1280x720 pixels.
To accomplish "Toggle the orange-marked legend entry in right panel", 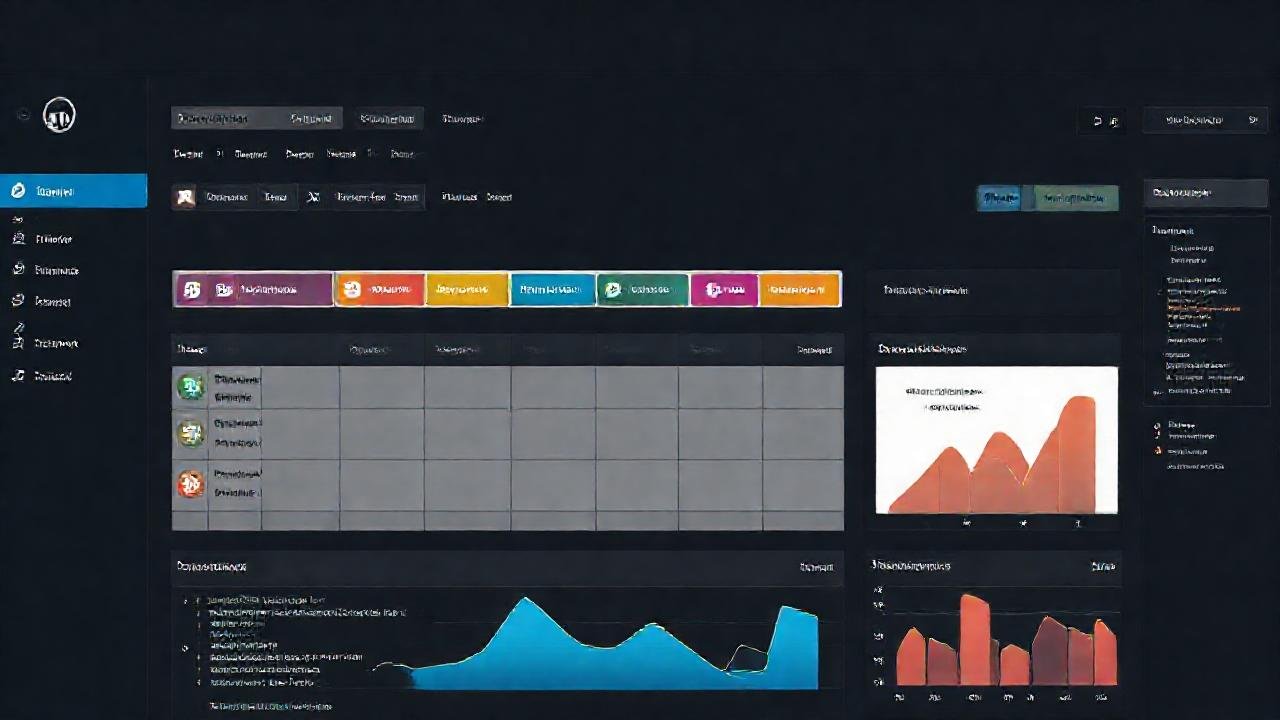I will coord(1159,451).
